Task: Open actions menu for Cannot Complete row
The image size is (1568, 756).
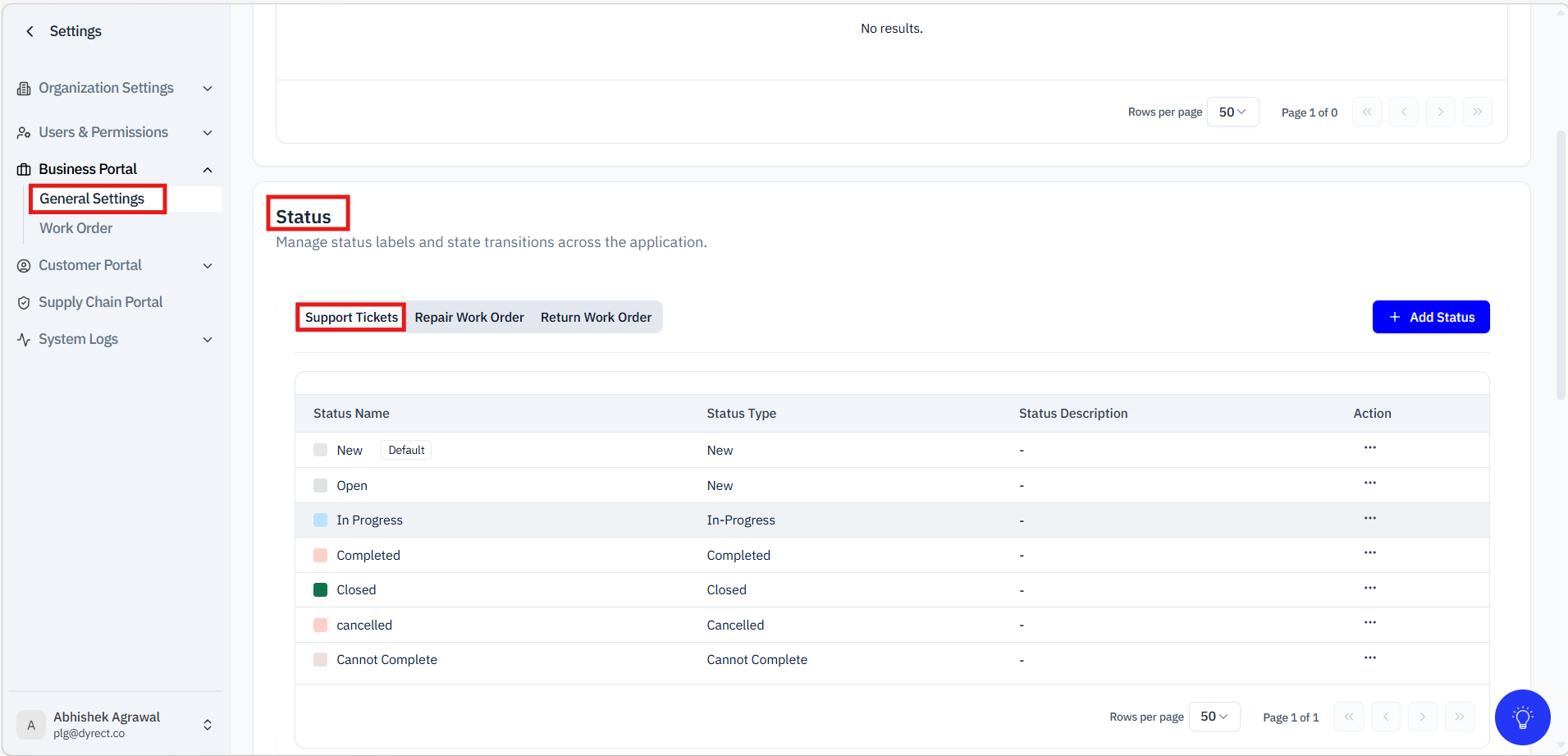Action: [x=1370, y=658]
